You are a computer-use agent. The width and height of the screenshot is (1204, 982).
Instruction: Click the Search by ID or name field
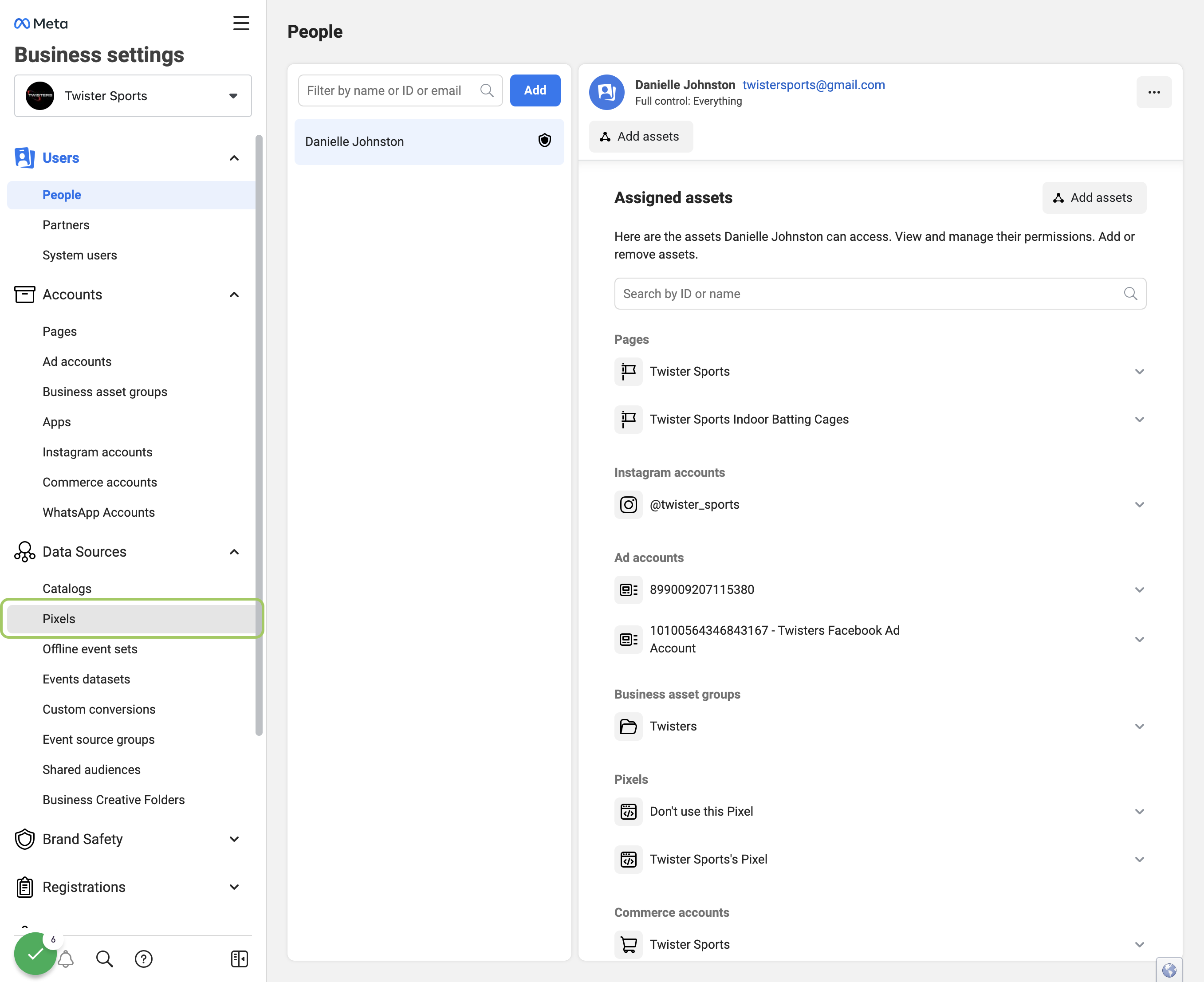pos(880,294)
